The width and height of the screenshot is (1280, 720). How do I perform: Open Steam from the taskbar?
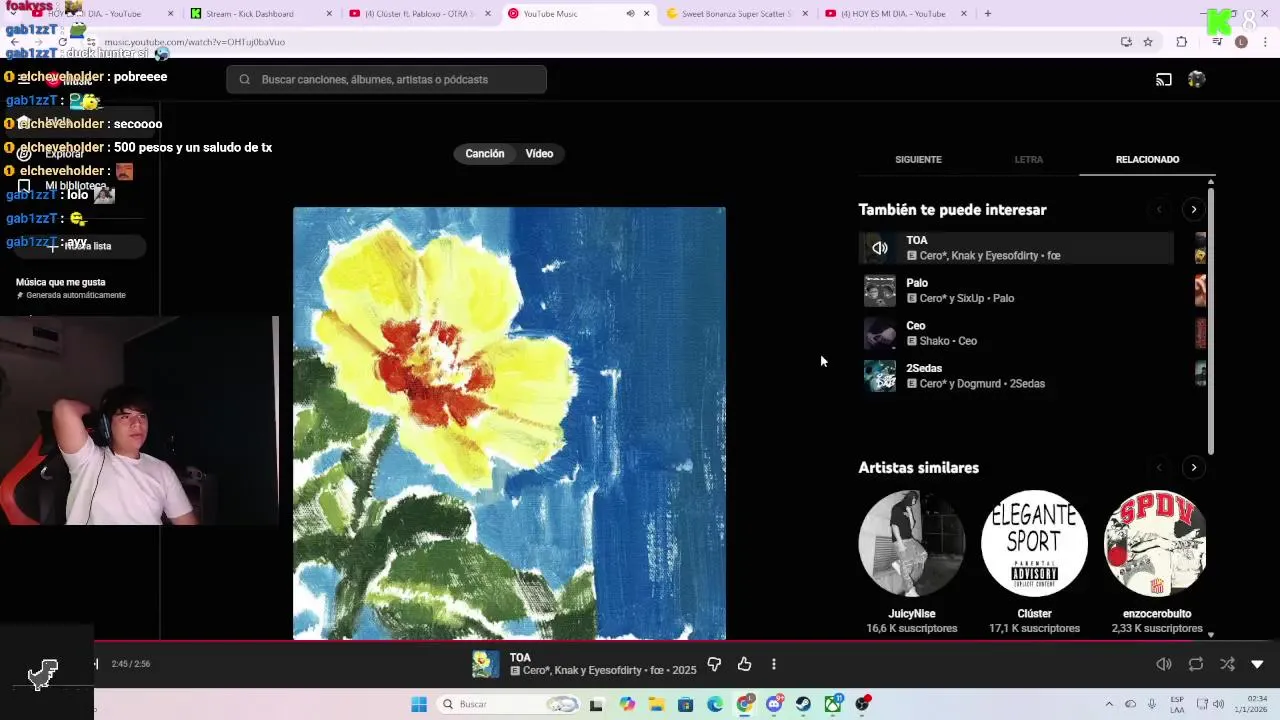coord(803,704)
